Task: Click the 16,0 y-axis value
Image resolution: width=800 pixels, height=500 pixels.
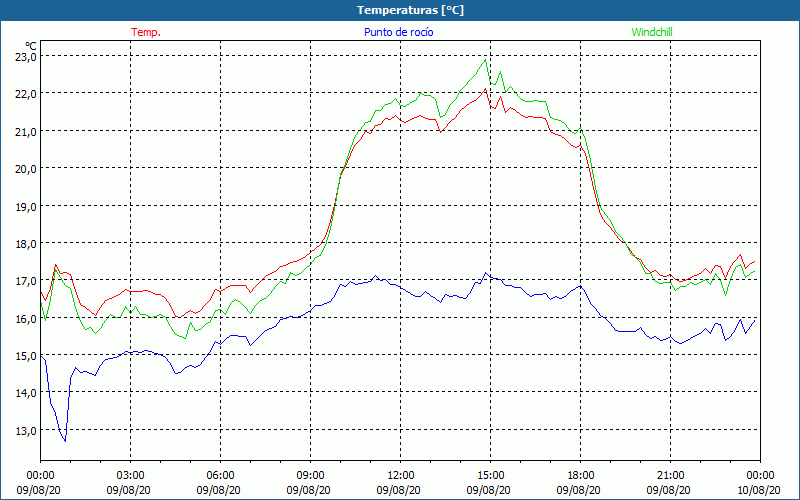Action: [x=26, y=318]
